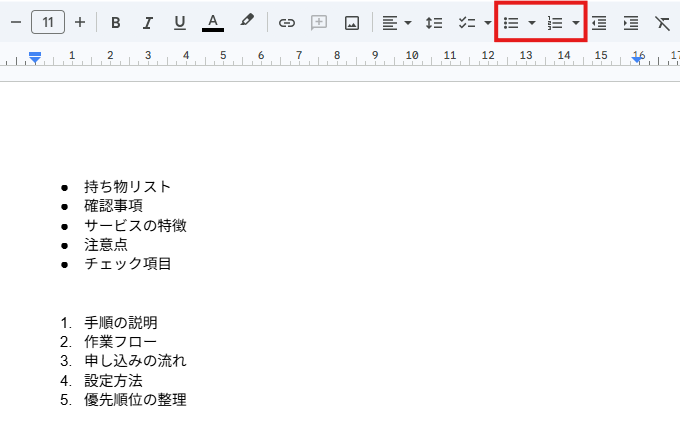Add a comment with the comment icon
The image size is (680, 427).
(x=319, y=23)
